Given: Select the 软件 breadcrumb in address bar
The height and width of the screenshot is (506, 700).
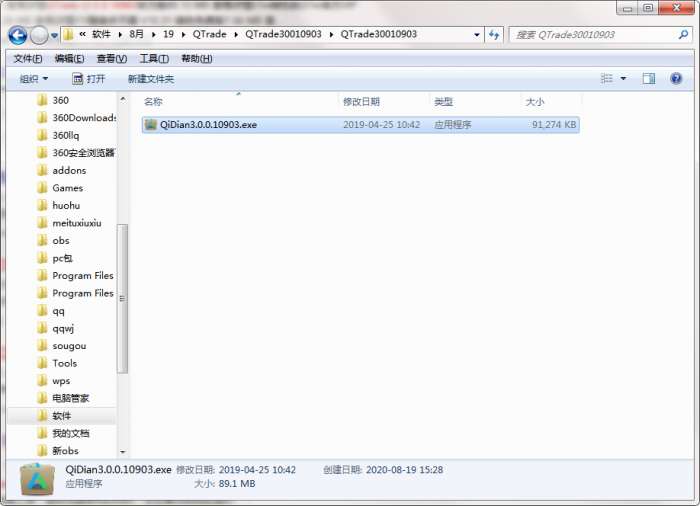Looking at the screenshot, I should pos(101,34).
